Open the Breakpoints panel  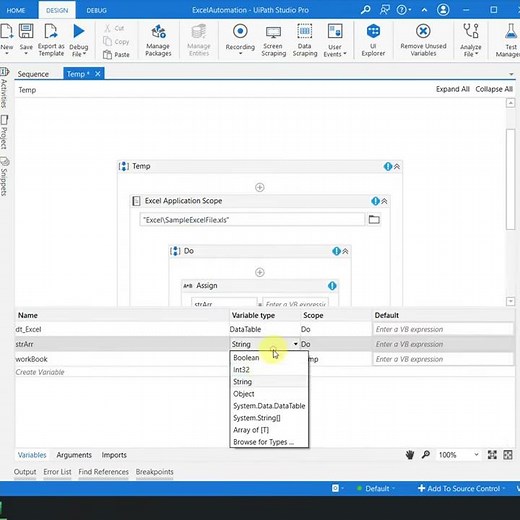click(154, 472)
